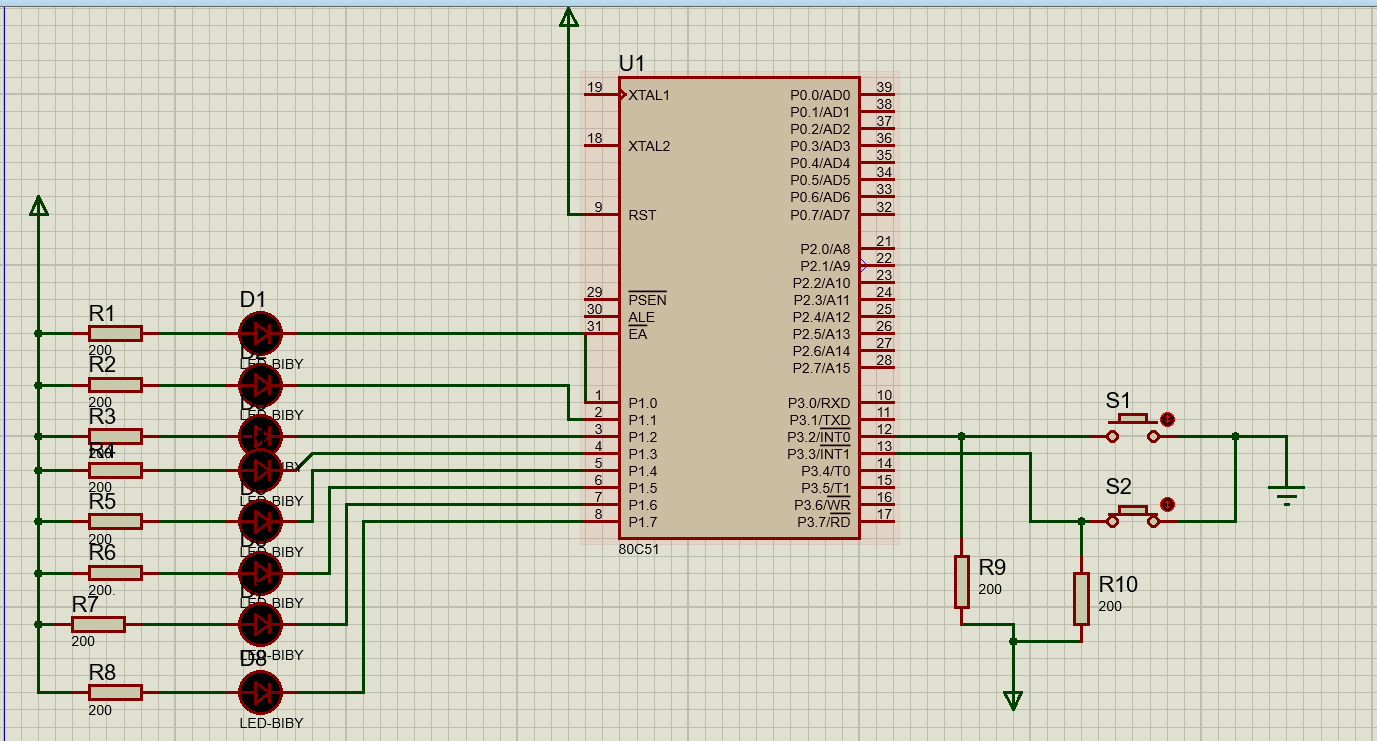
Task: Click the S1 reference label
Action: coord(1119,401)
